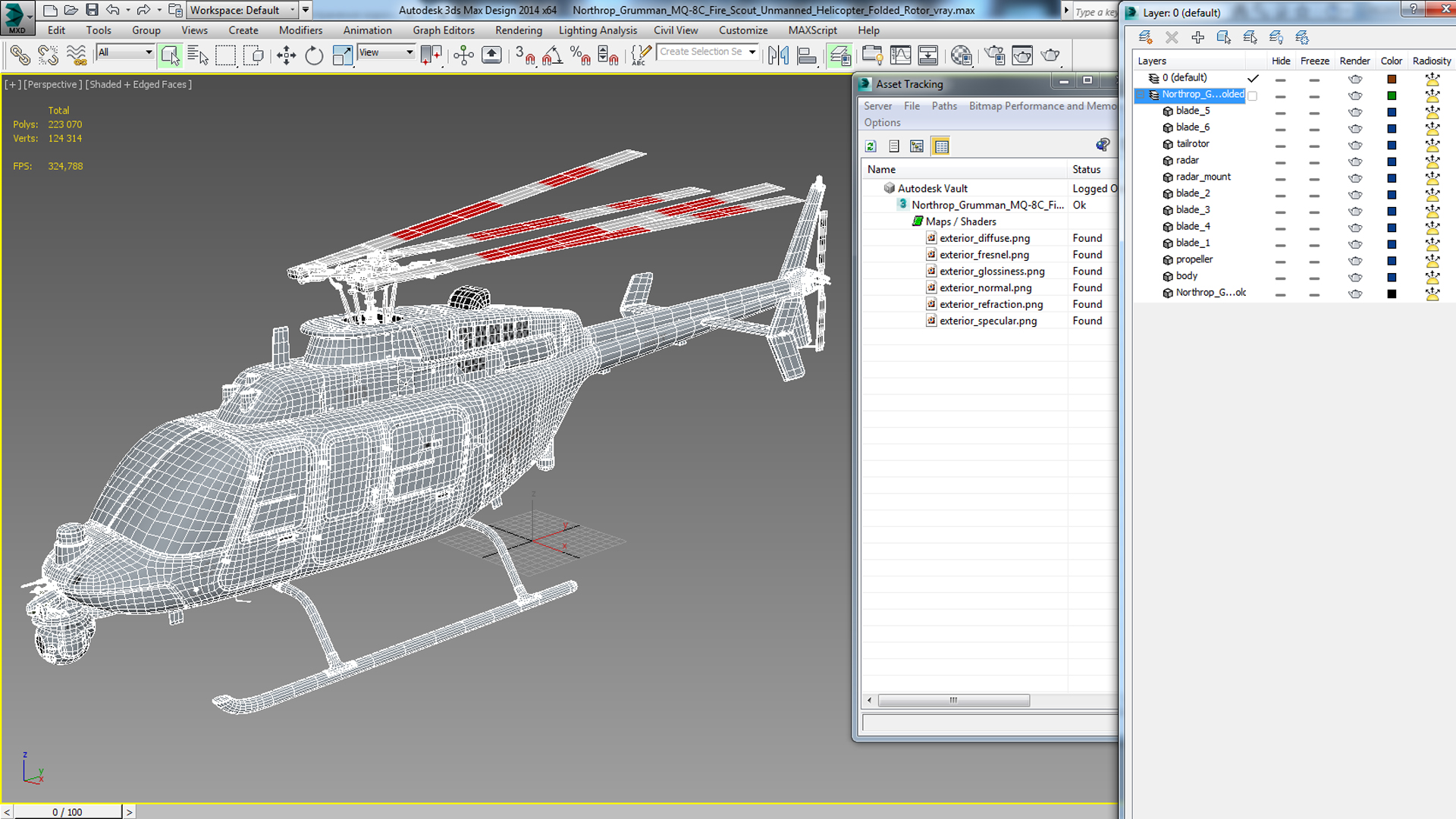Toggle the Hide column for blade_5
The image size is (1456, 819).
[1280, 113]
